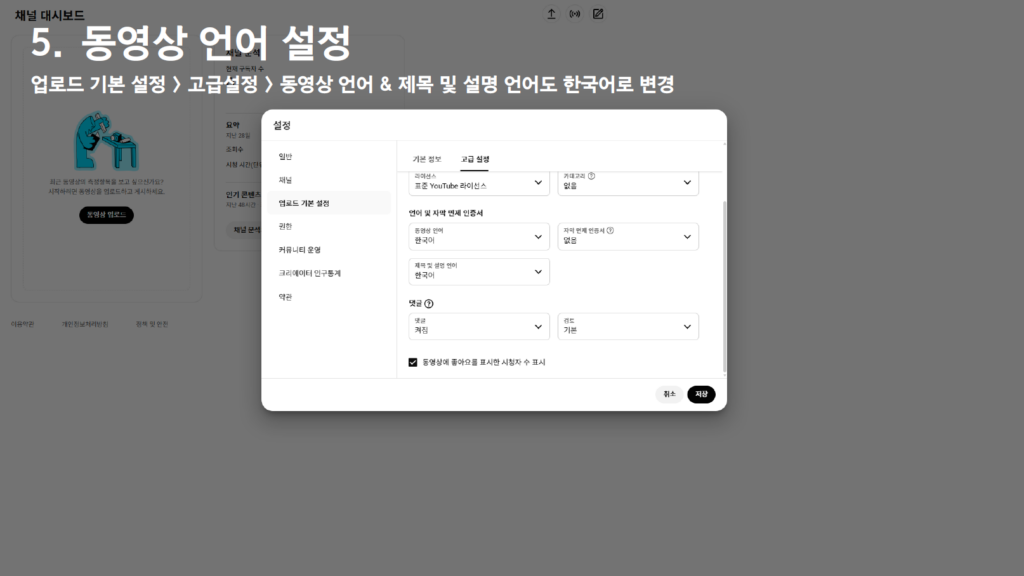Open the 이용약관 footer link

22,325
